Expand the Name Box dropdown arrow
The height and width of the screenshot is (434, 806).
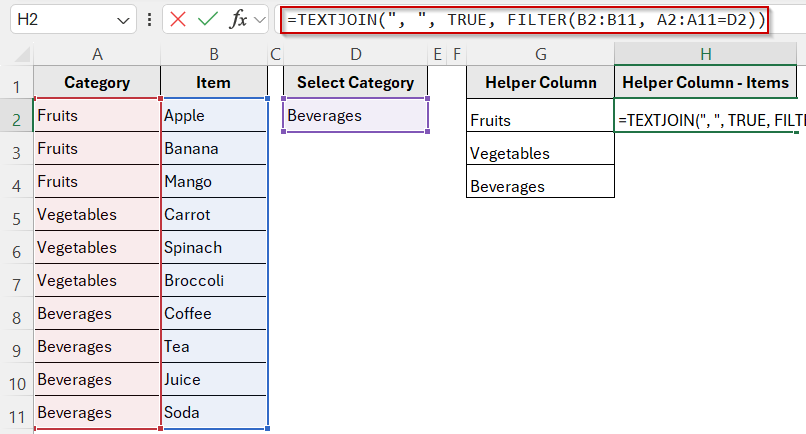pos(123,21)
